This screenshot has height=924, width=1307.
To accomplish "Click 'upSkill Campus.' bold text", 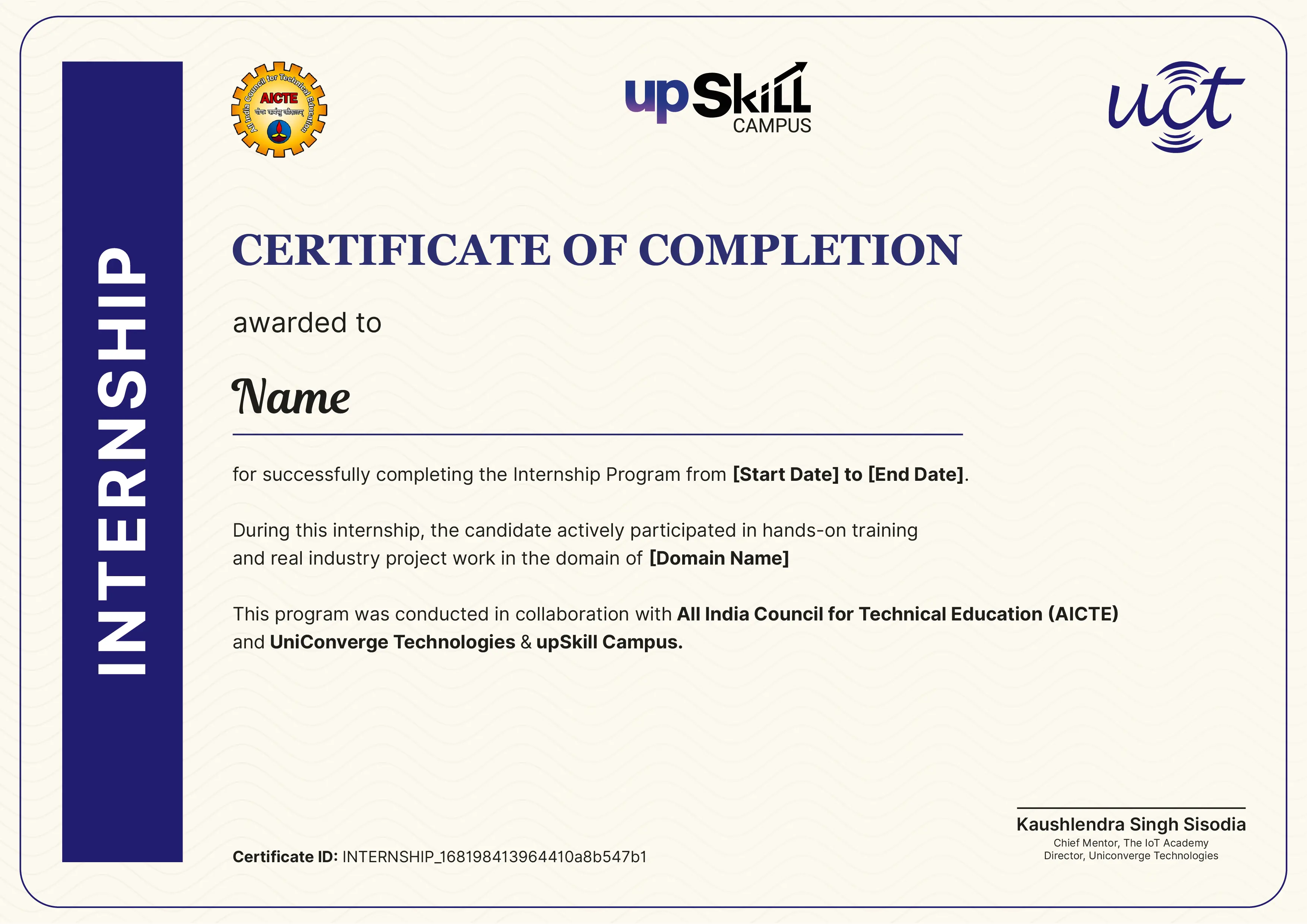I will (x=609, y=642).
